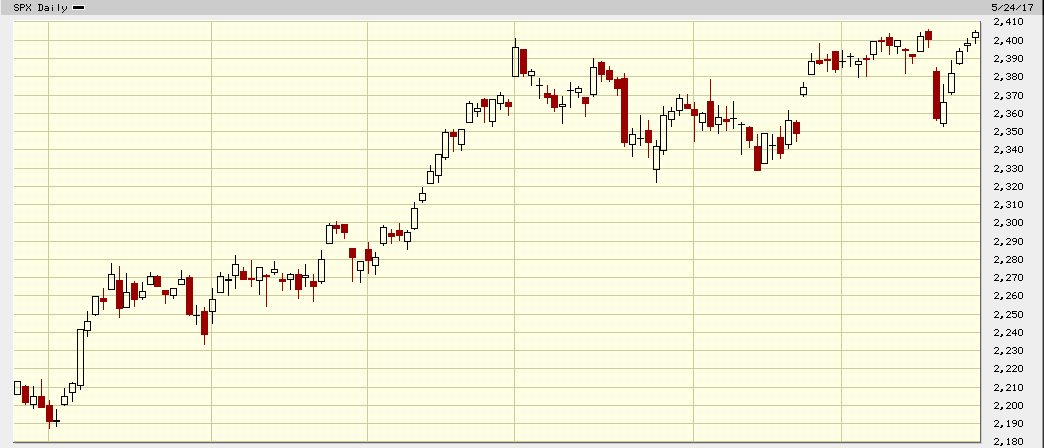
Task: Select the 2,290 price axis label
Action: (1008, 241)
